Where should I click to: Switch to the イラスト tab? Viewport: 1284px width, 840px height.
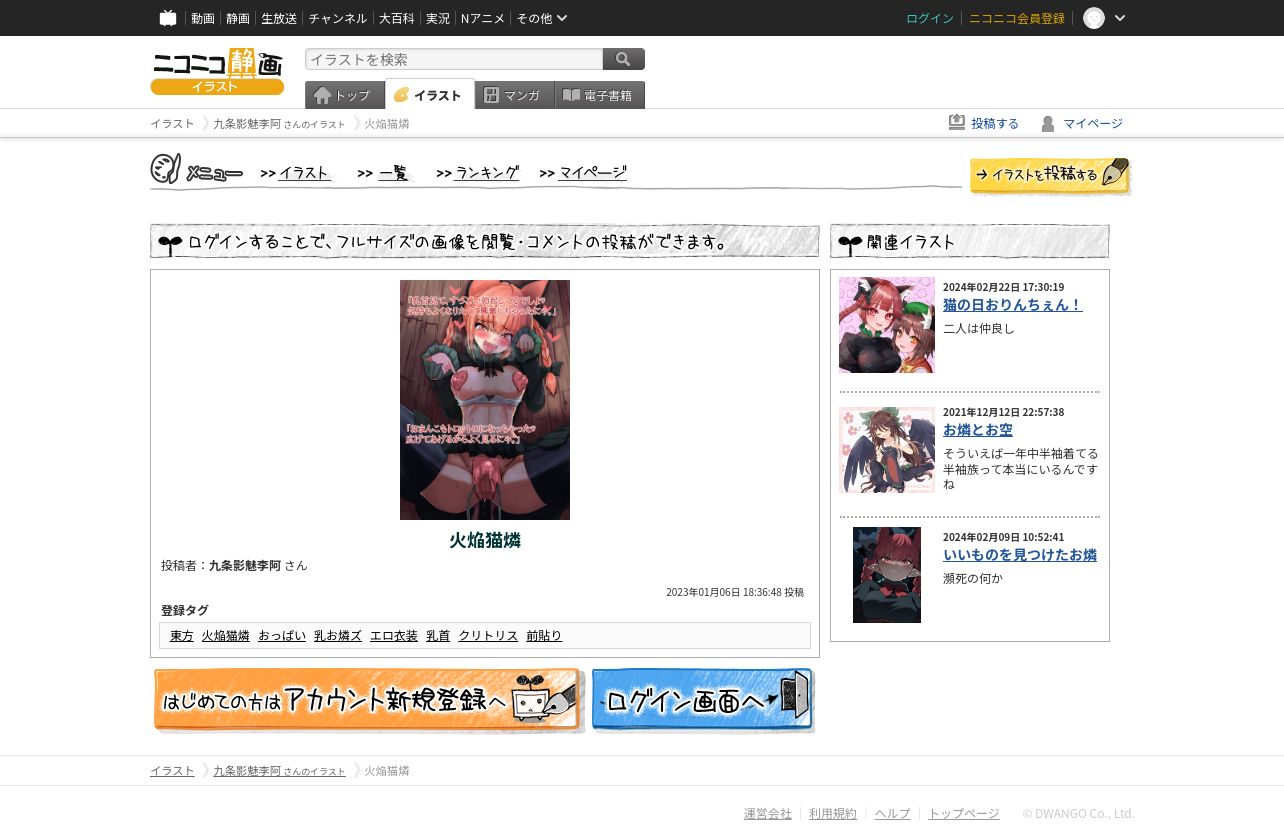click(430, 95)
